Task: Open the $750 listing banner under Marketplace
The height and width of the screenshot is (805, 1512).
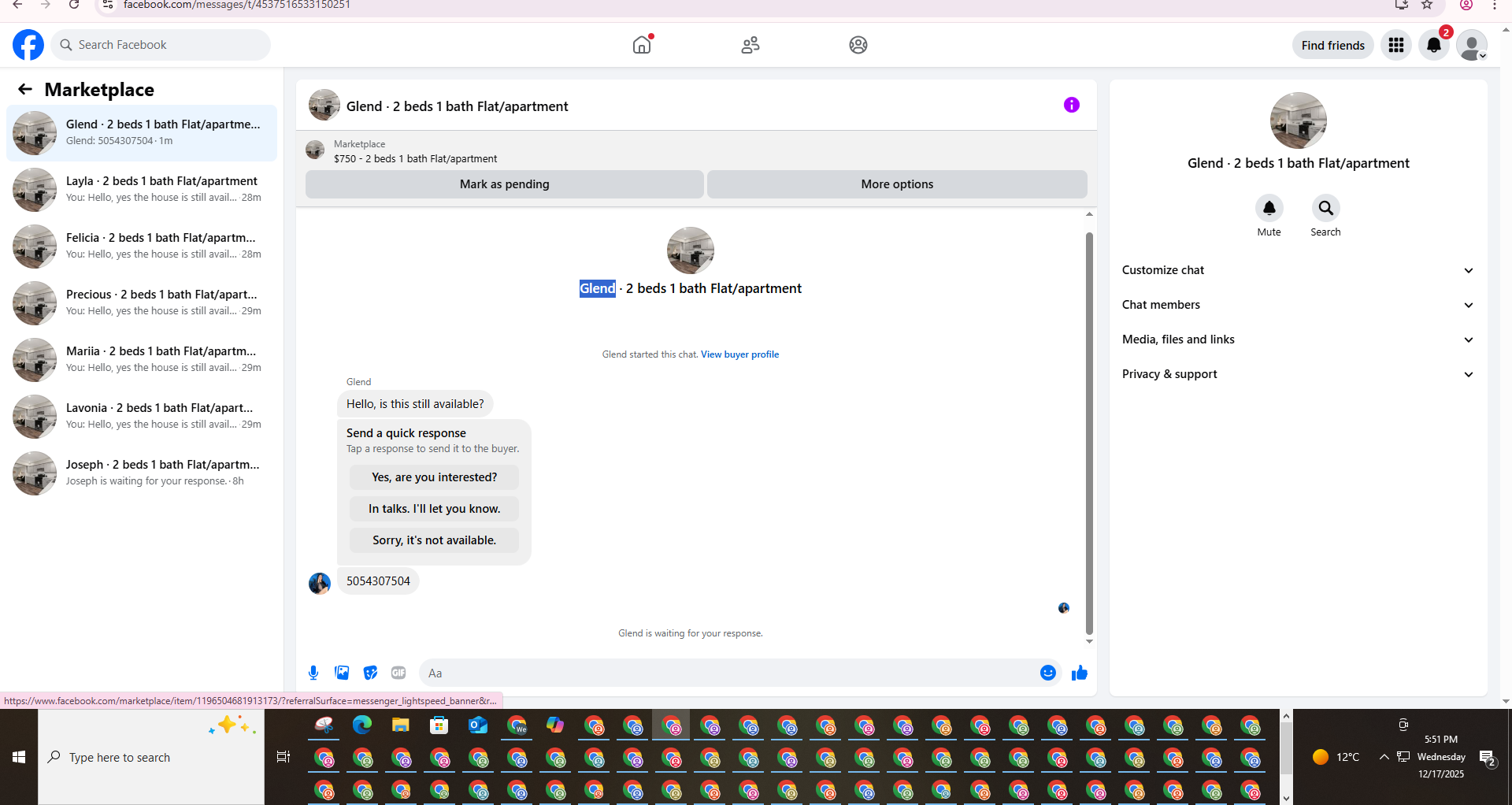Action: coord(696,151)
